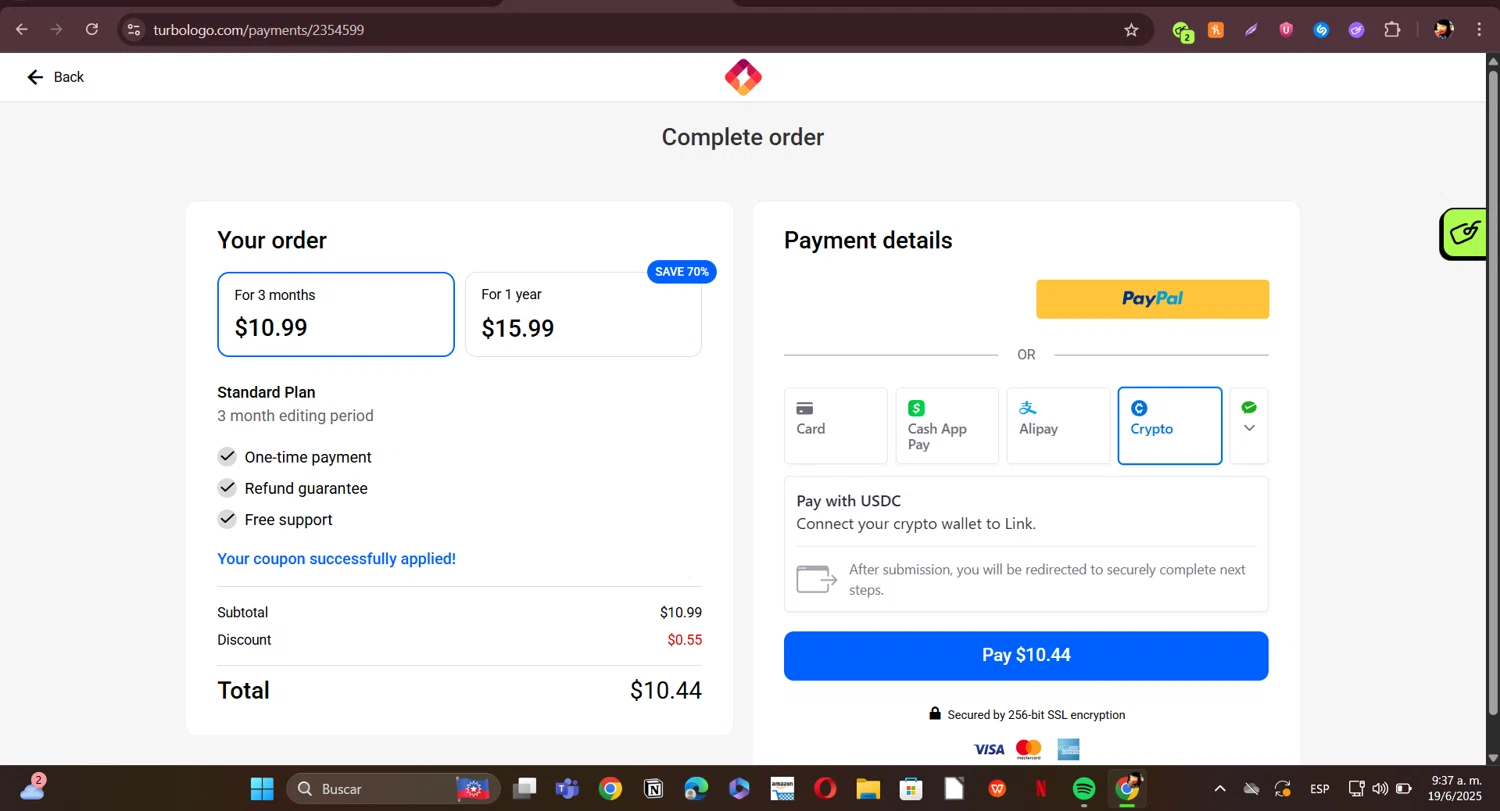Click the address bar URL
Viewport: 1500px width, 811px height.
click(x=259, y=30)
